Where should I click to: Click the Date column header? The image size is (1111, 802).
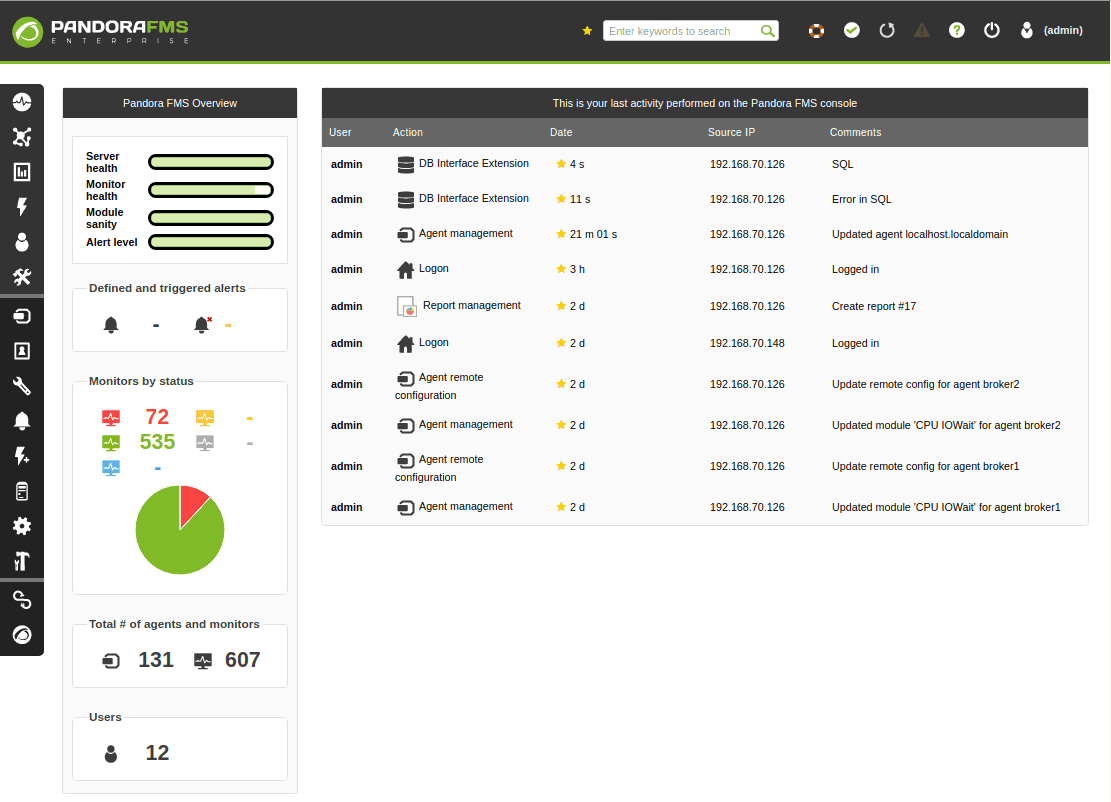coord(561,132)
